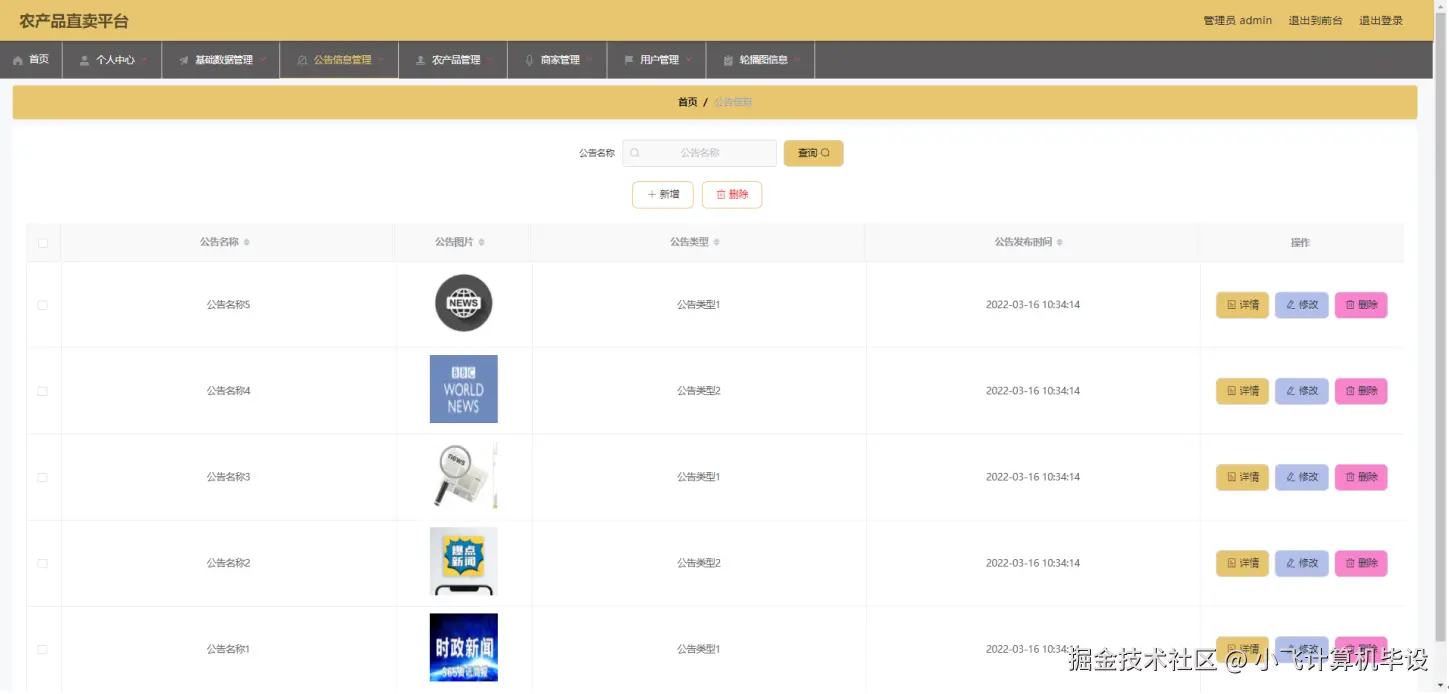This screenshot has height=694, width=1449.
Task: Click pink 删除 for 公告名称5
Action: [1361, 305]
